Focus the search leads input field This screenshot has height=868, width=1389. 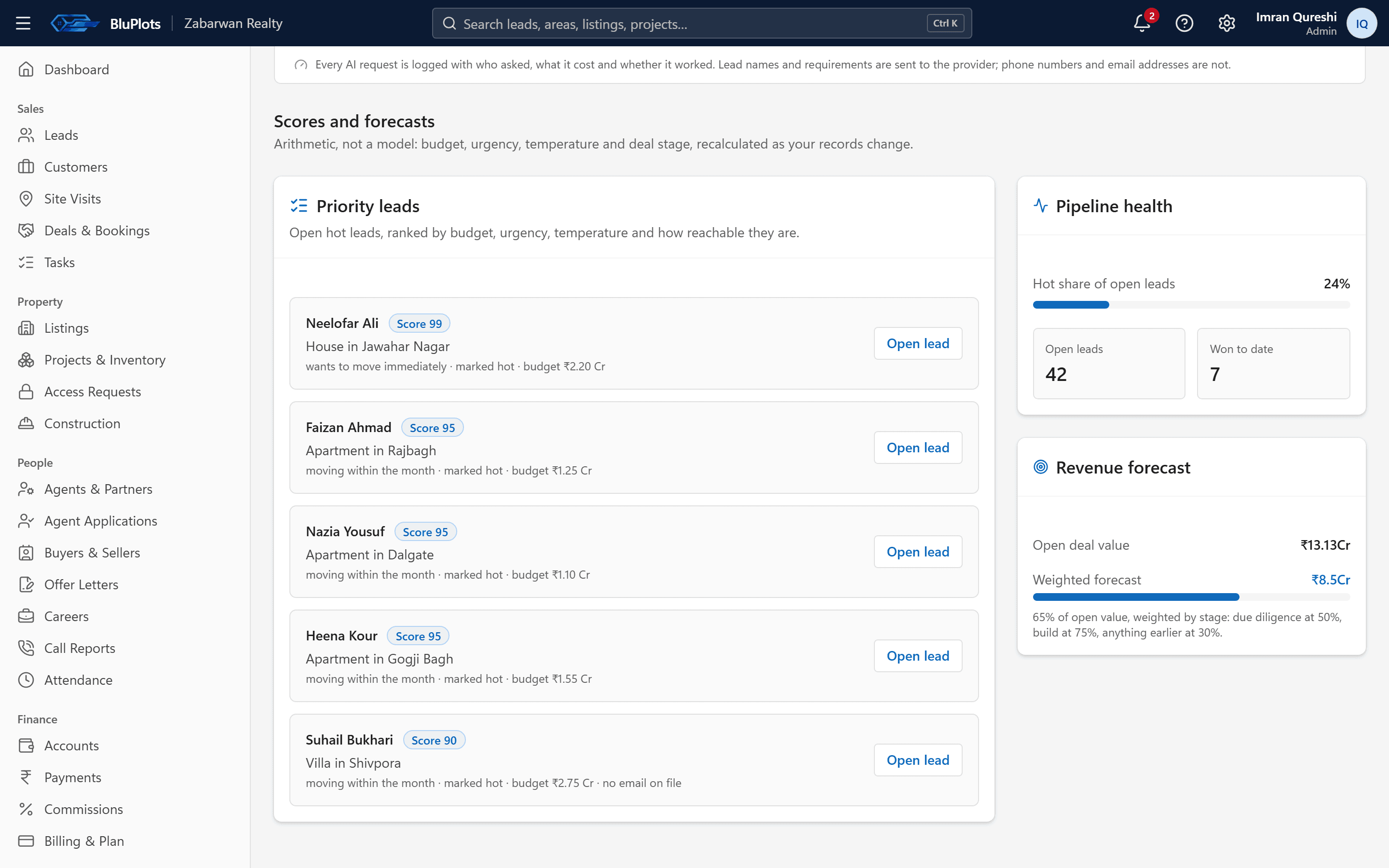tap(701, 23)
